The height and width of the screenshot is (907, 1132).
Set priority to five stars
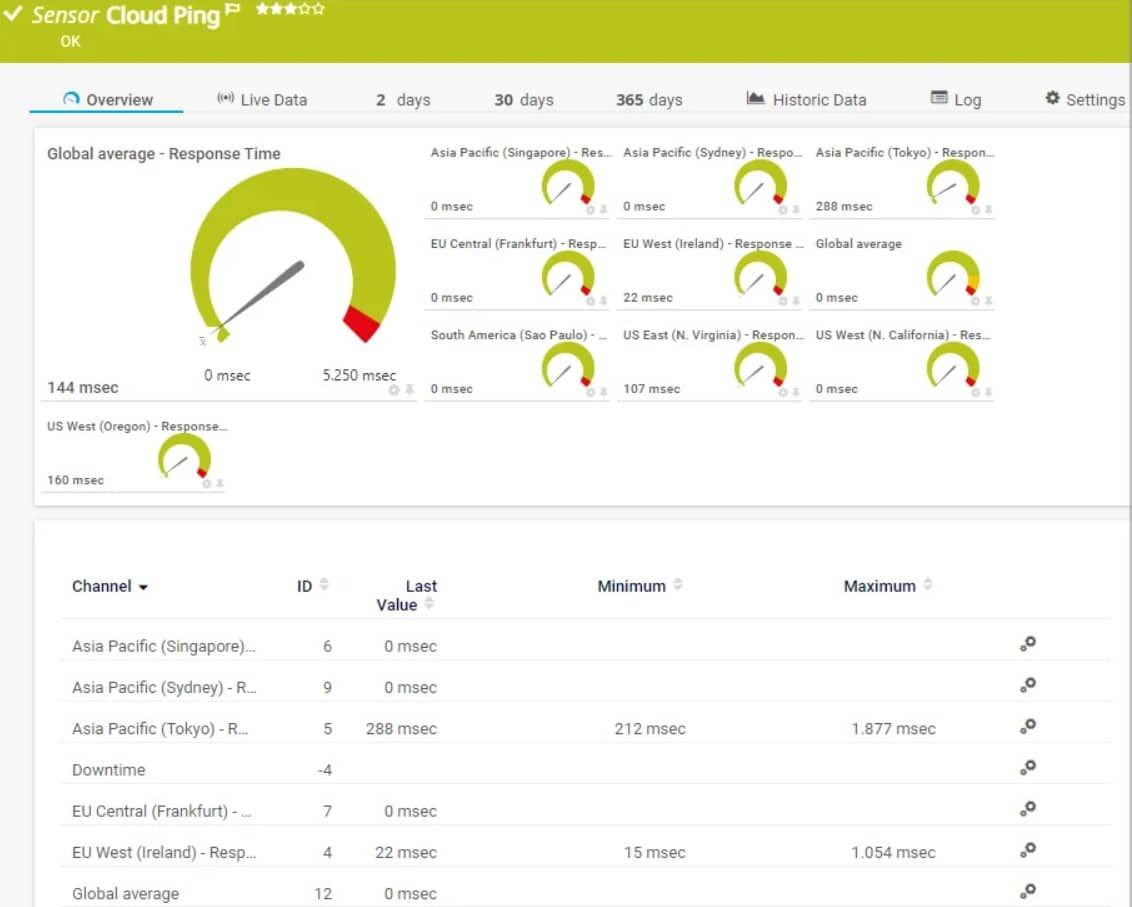click(x=318, y=9)
